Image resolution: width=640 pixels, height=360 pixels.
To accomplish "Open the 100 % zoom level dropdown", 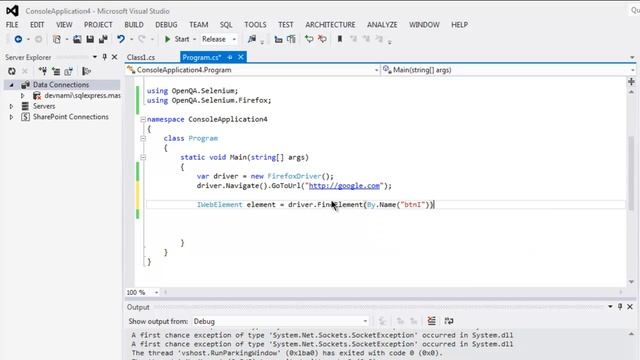I will pos(156,292).
